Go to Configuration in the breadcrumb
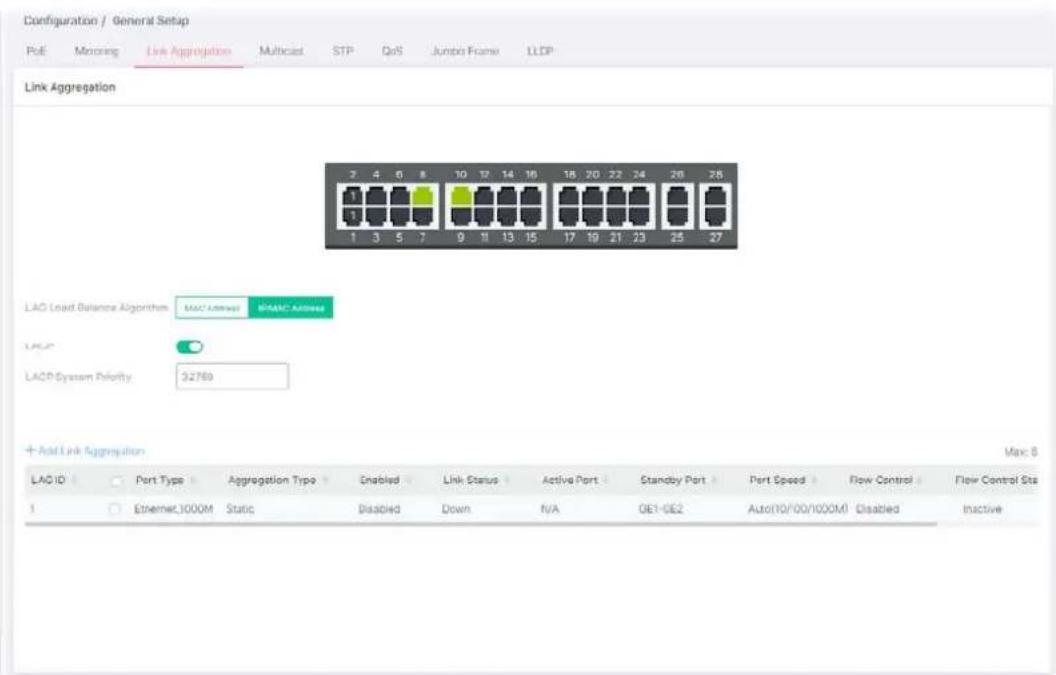 tap(61, 21)
